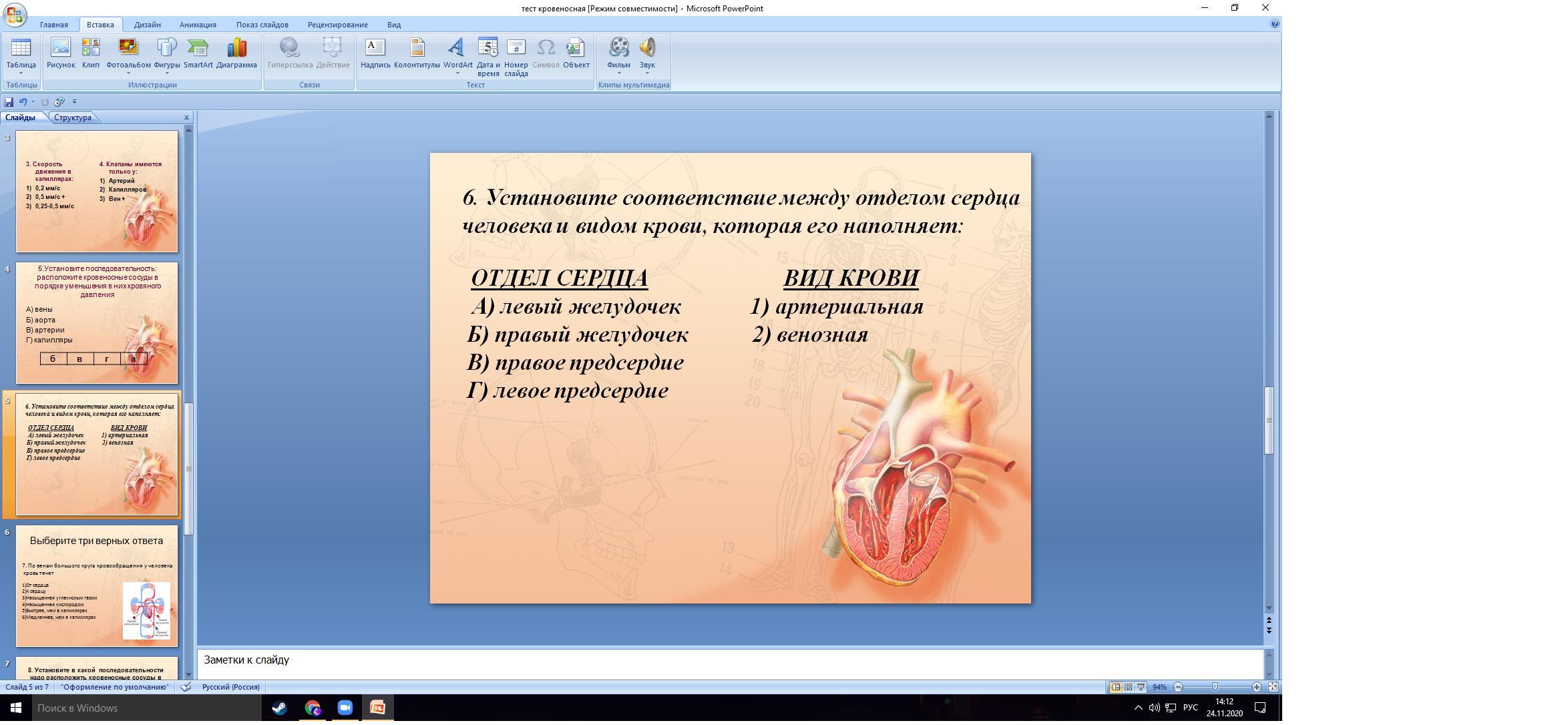Start slide show from status bar
This screenshot has width=1568, height=725.
point(1141,687)
